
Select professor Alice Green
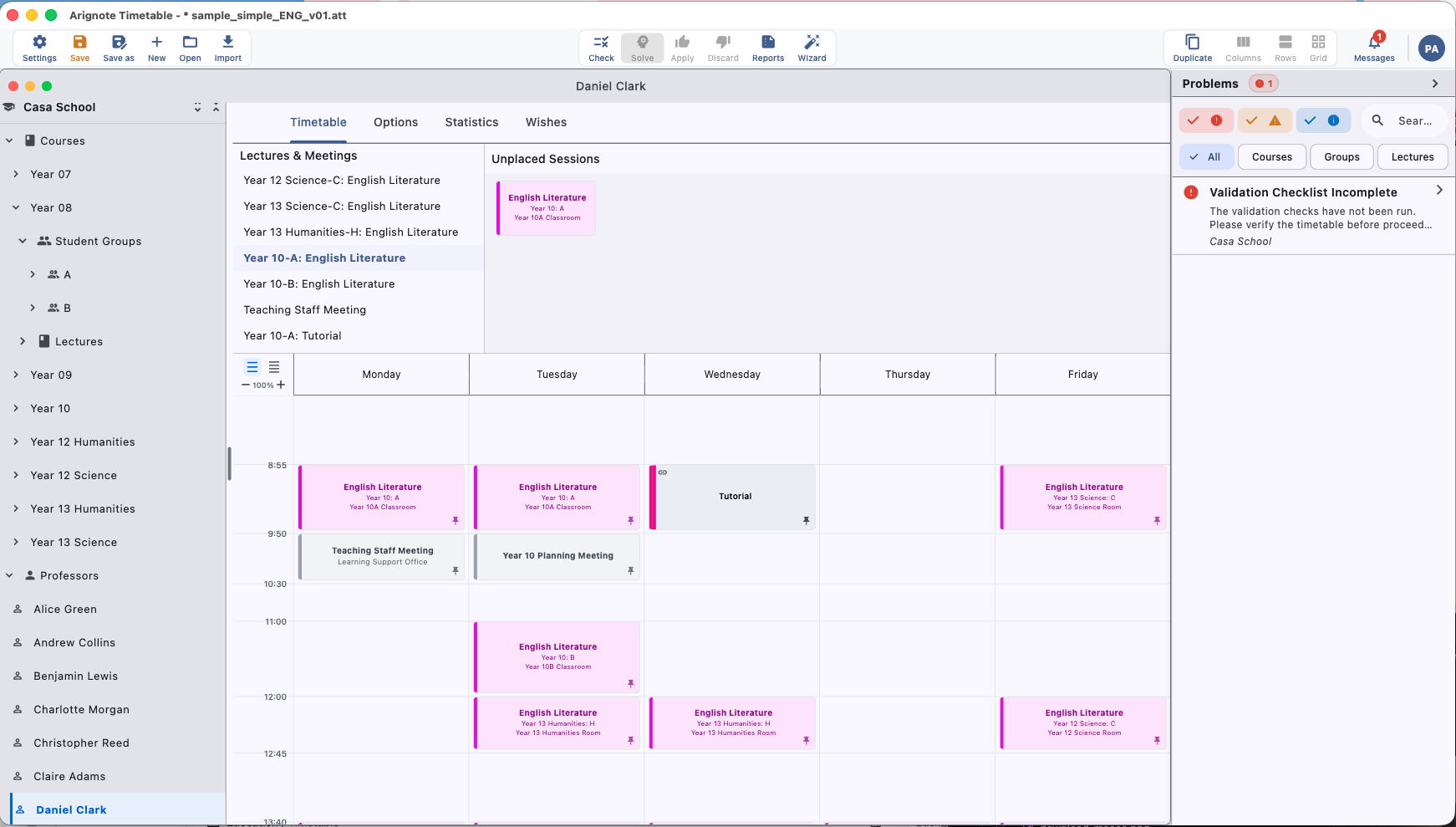click(x=113, y=609)
